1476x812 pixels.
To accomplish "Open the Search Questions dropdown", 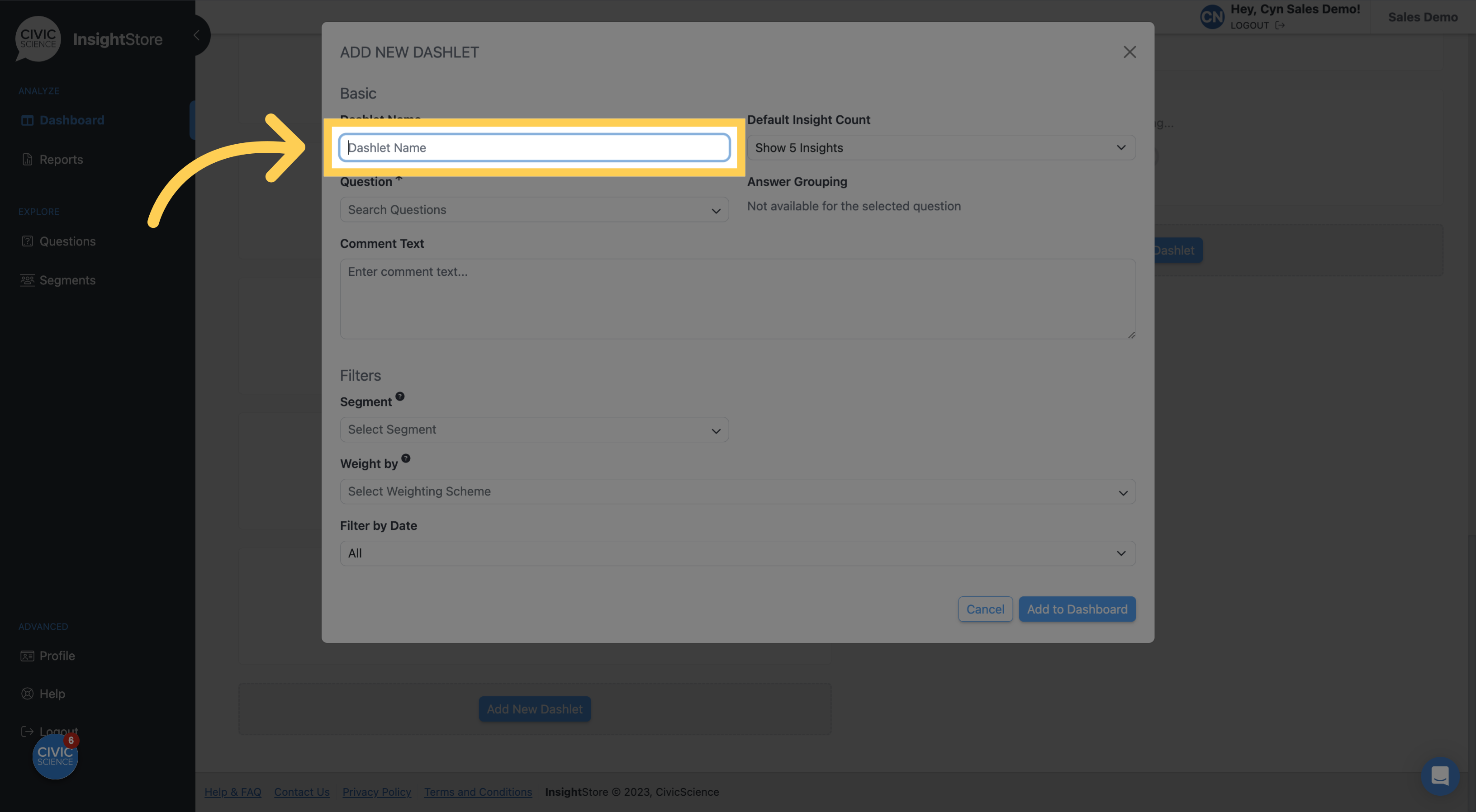I will pyautogui.click(x=534, y=209).
